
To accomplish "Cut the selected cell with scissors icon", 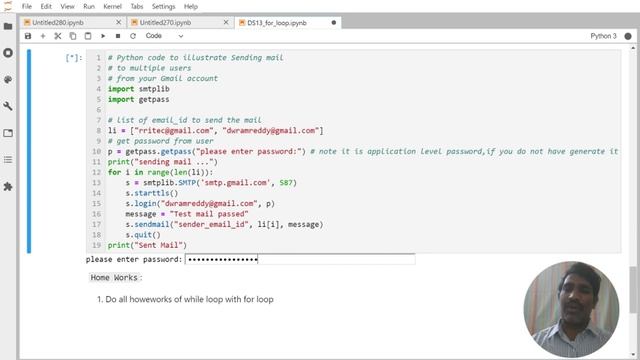I will pyautogui.click(x=58, y=36).
